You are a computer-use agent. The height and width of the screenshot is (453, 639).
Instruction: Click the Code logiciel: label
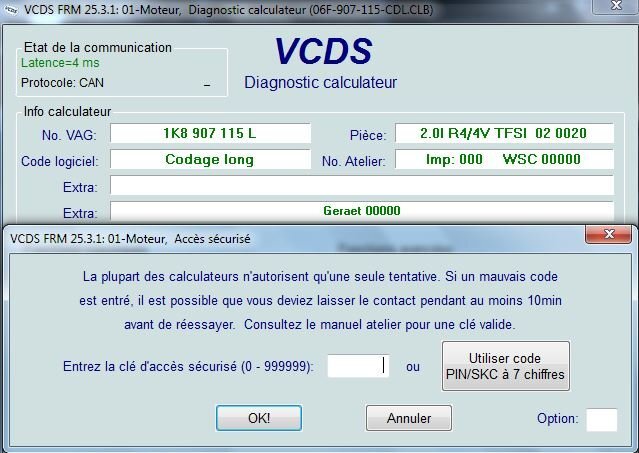click(60, 161)
